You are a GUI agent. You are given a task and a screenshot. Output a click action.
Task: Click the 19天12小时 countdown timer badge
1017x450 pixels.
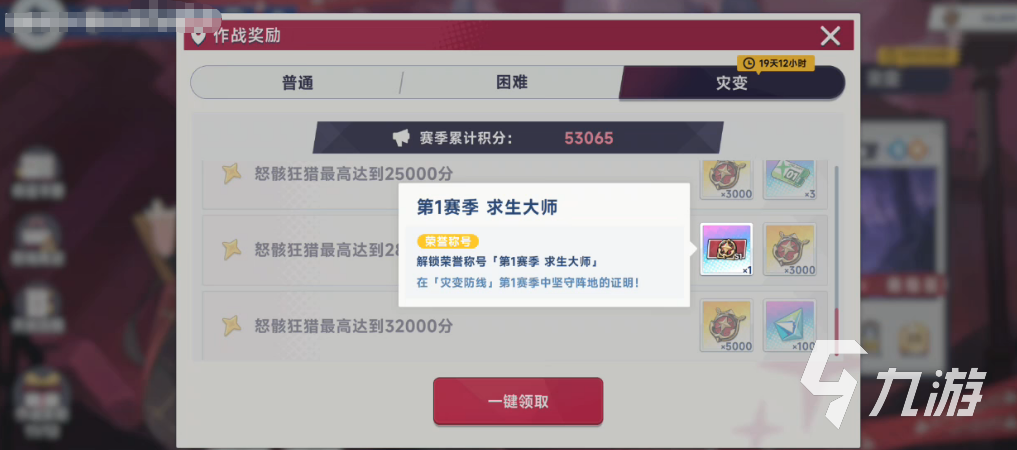click(x=776, y=64)
